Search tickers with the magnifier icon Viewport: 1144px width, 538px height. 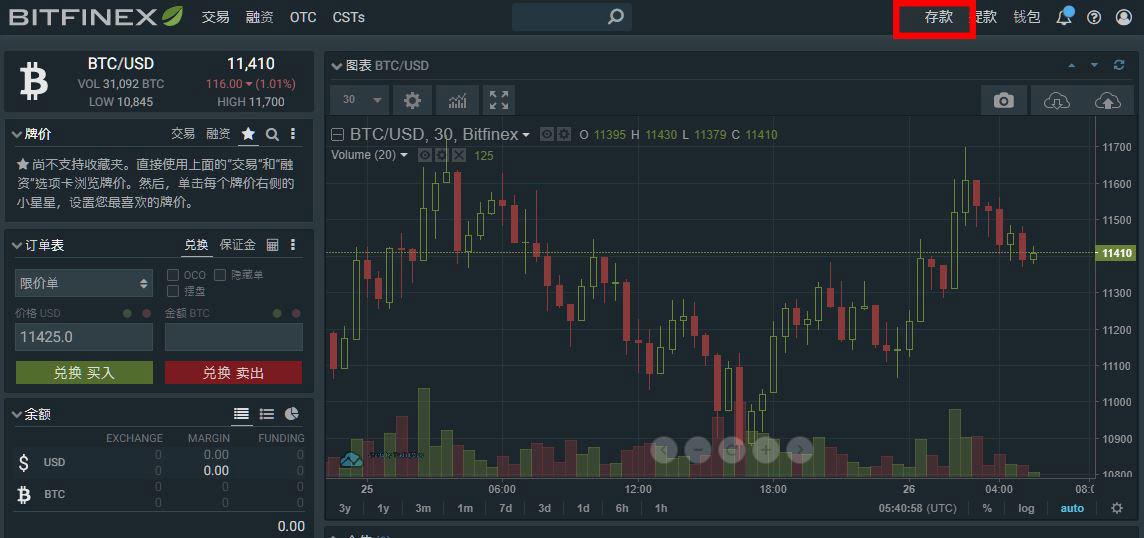(271, 134)
